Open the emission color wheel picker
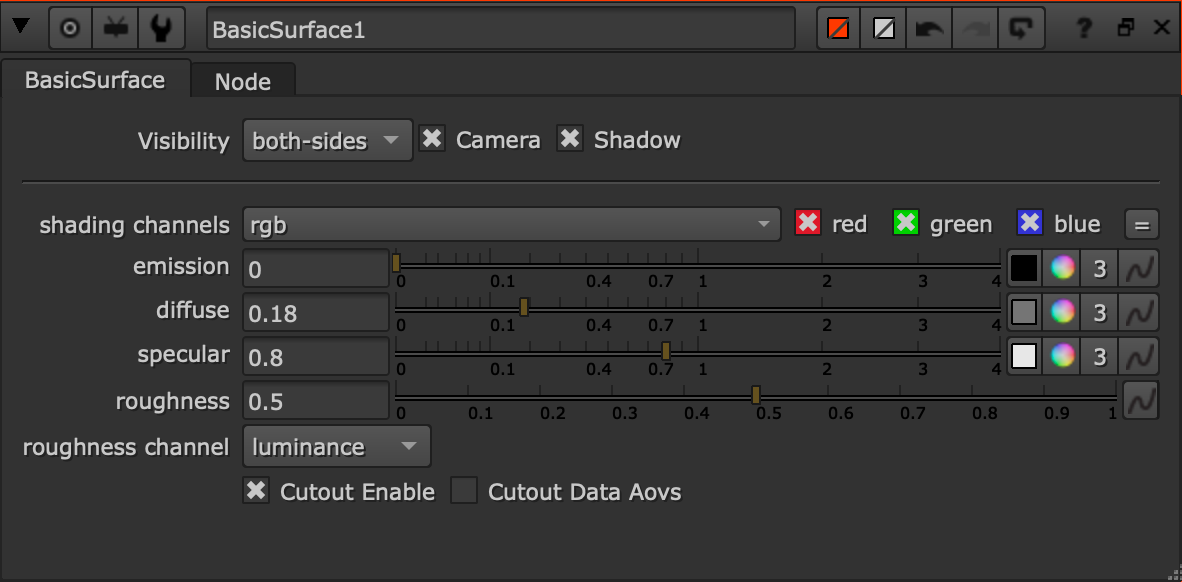 [x=1062, y=268]
